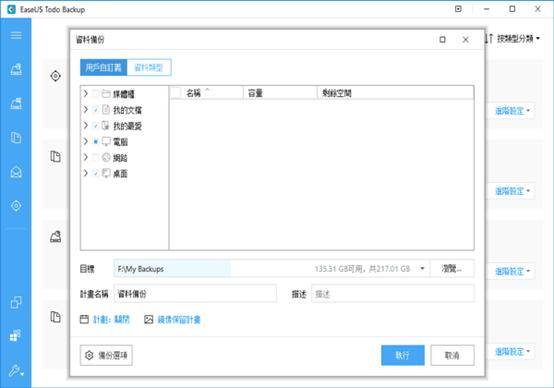Open the schedule link beside the calendar icon
The width and height of the screenshot is (554, 388).
pos(111,319)
